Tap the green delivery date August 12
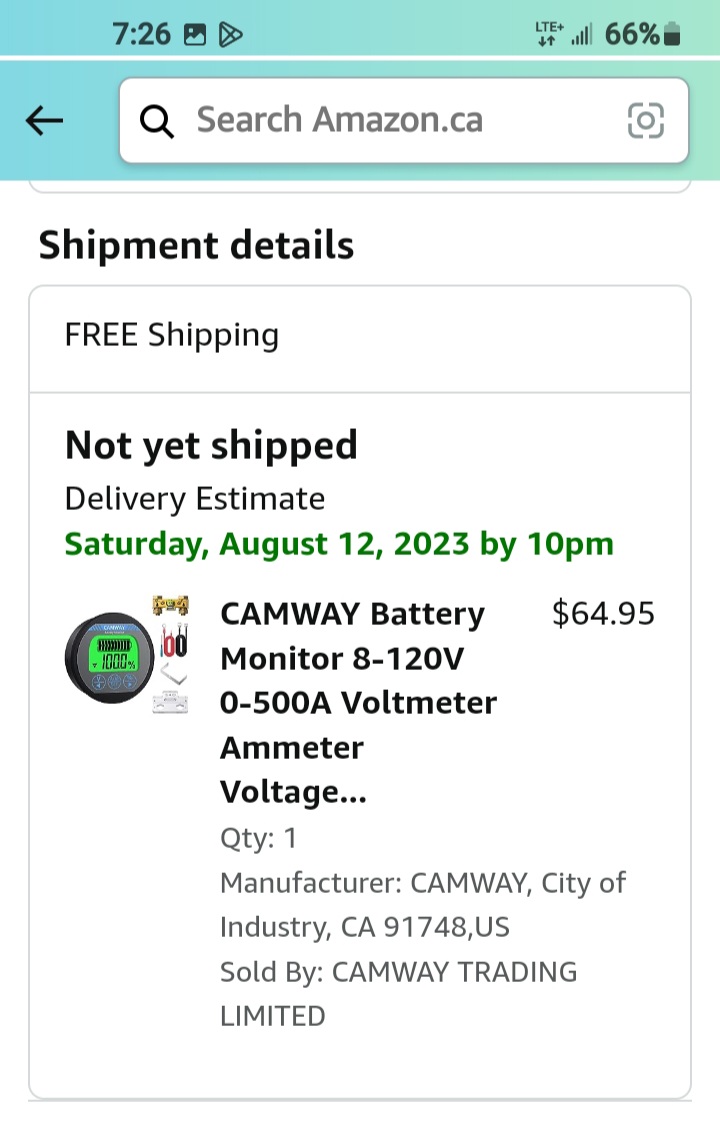 tap(339, 544)
